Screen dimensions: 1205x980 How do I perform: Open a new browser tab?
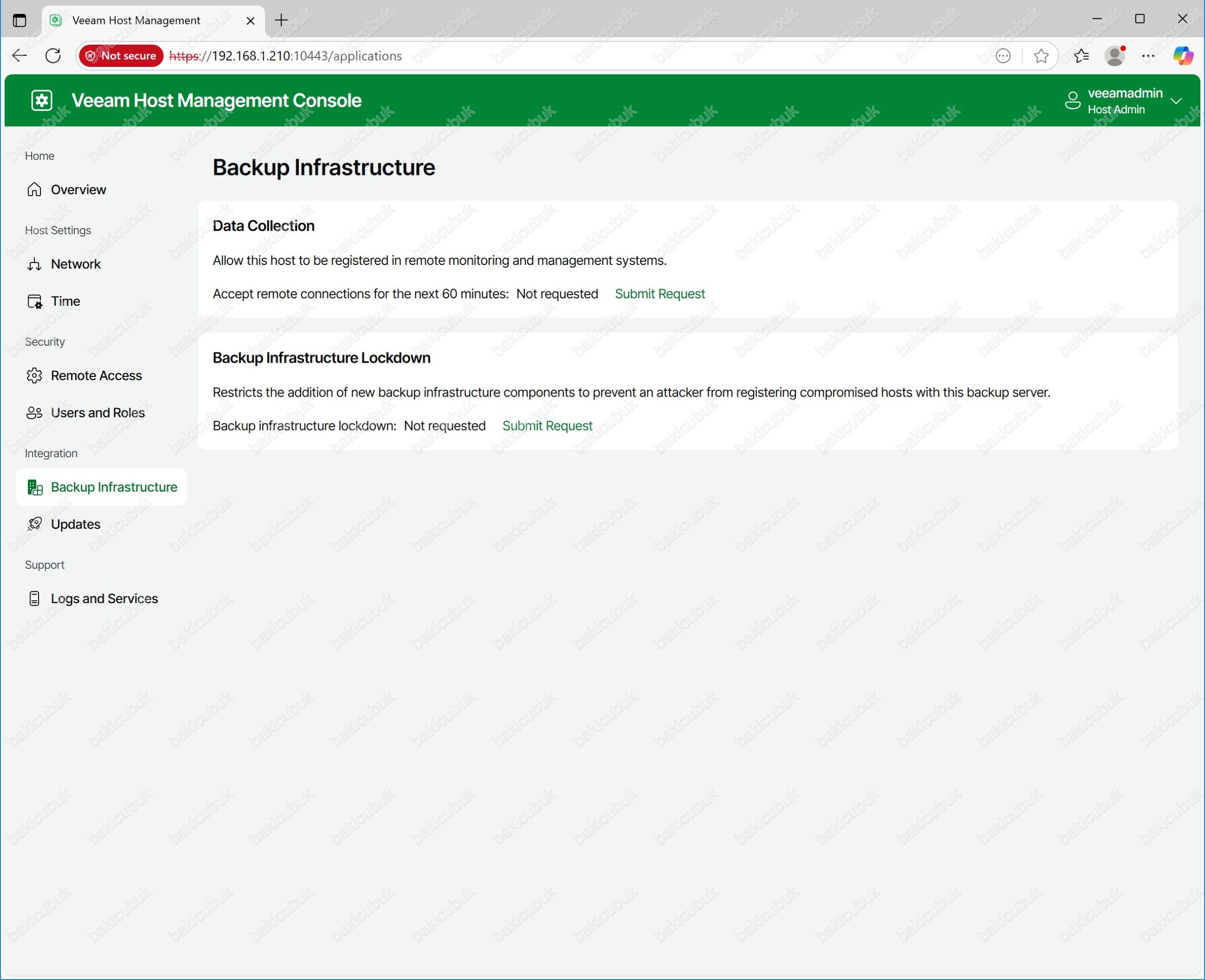281,20
